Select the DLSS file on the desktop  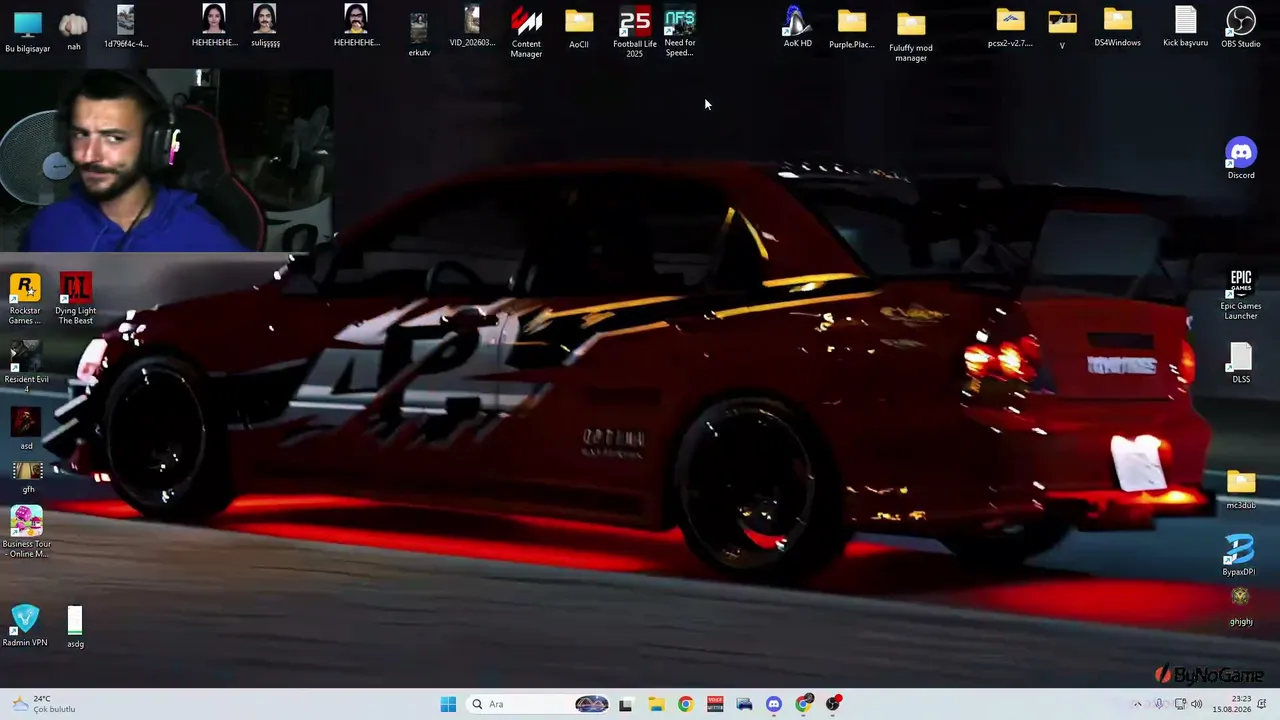[1241, 364]
